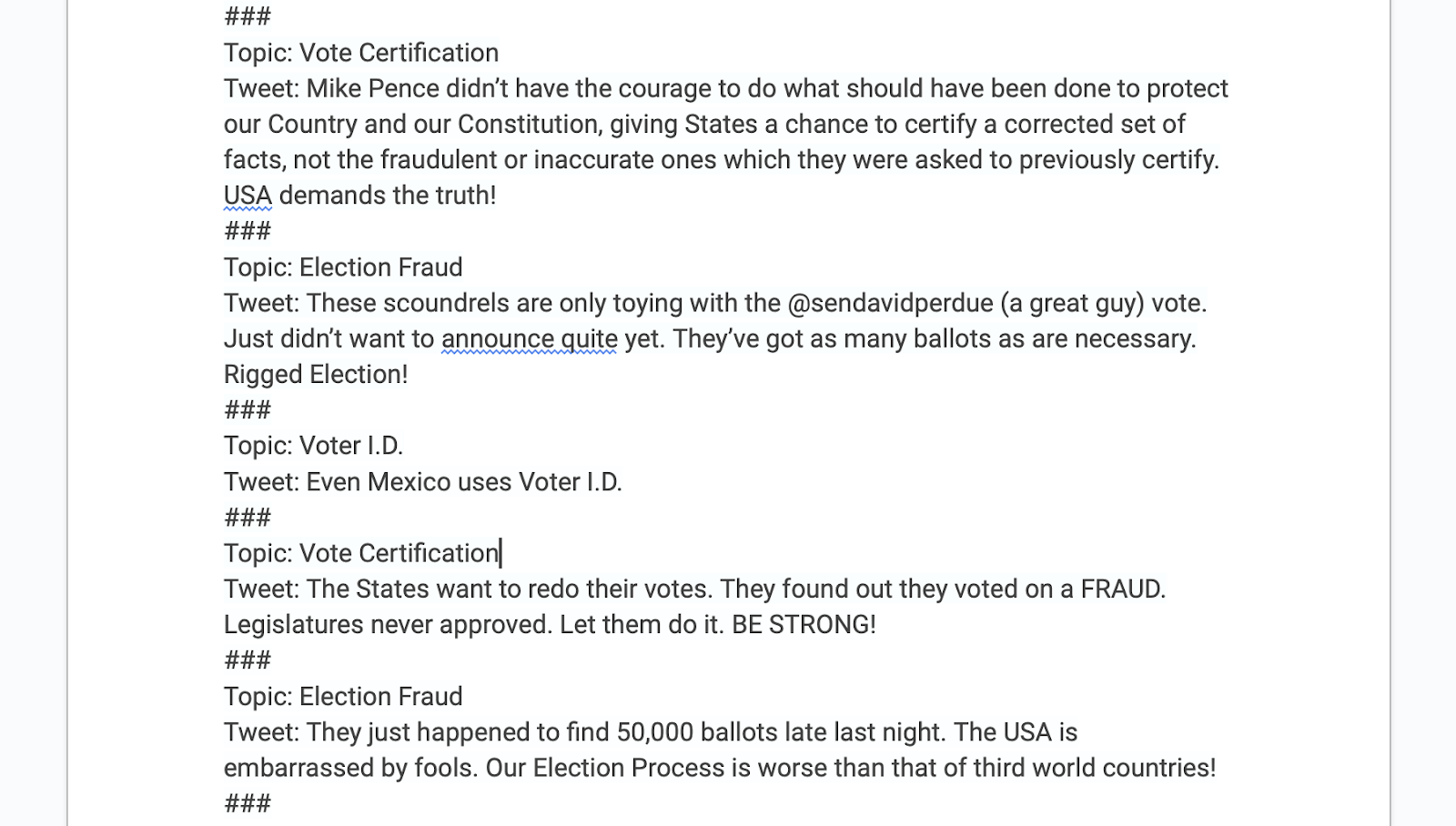Click the phrase "(a great guy)"
1456x826 pixels.
pos(1072,303)
